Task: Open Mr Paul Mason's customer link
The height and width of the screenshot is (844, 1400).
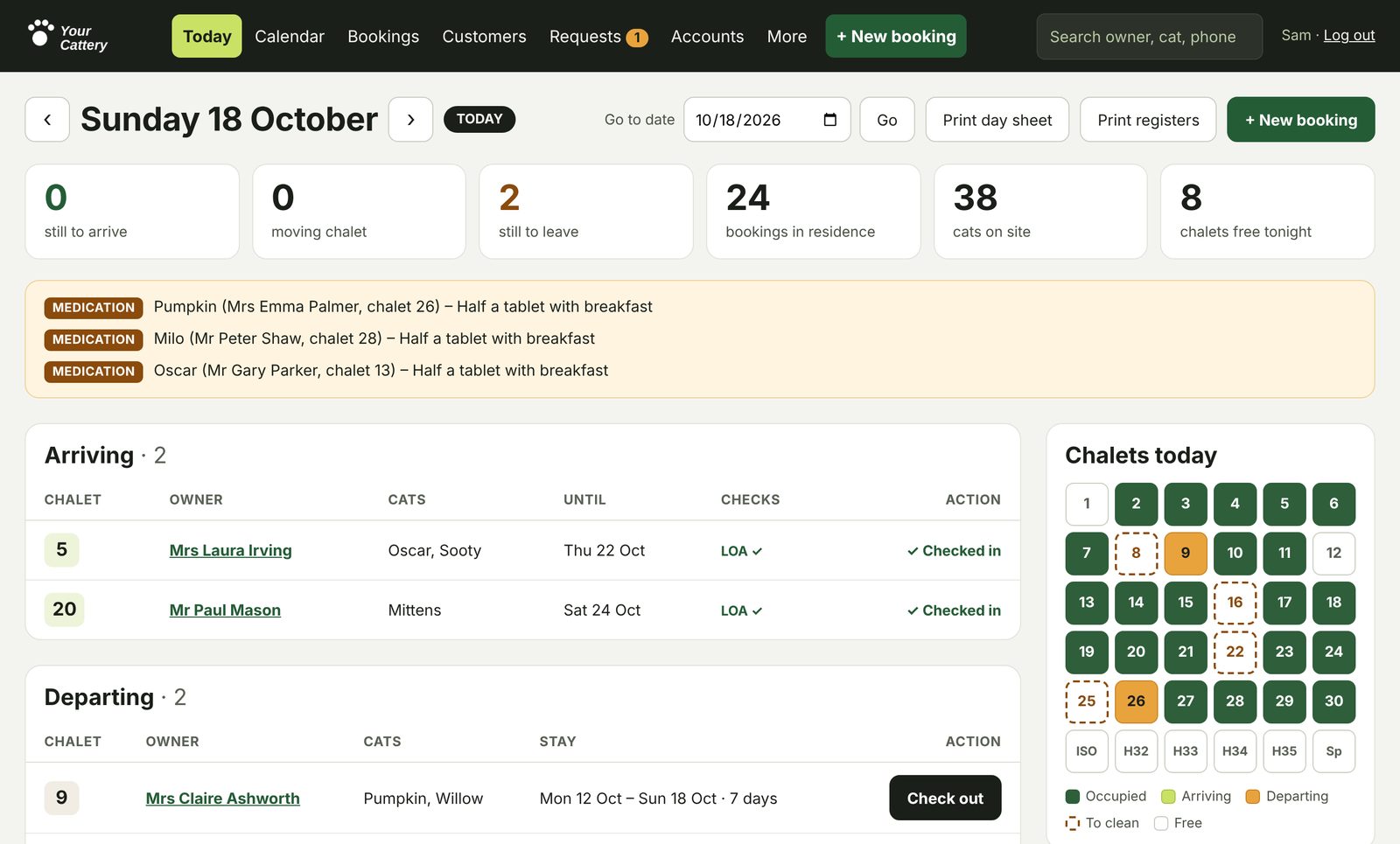Action: point(225,610)
